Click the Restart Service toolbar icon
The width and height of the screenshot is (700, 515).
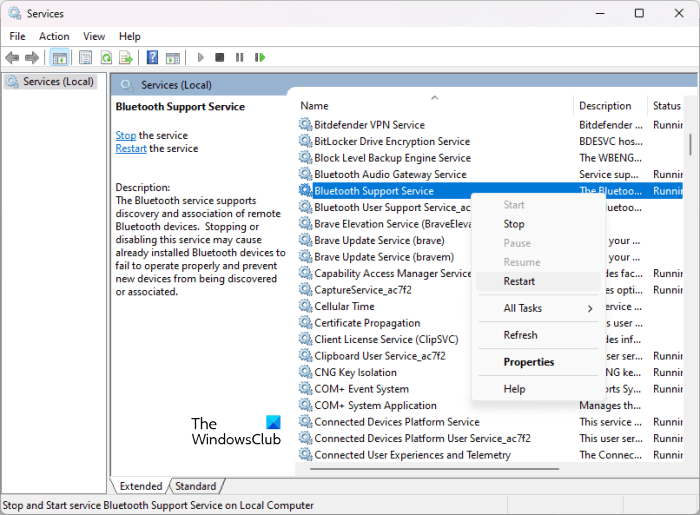click(260, 58)
